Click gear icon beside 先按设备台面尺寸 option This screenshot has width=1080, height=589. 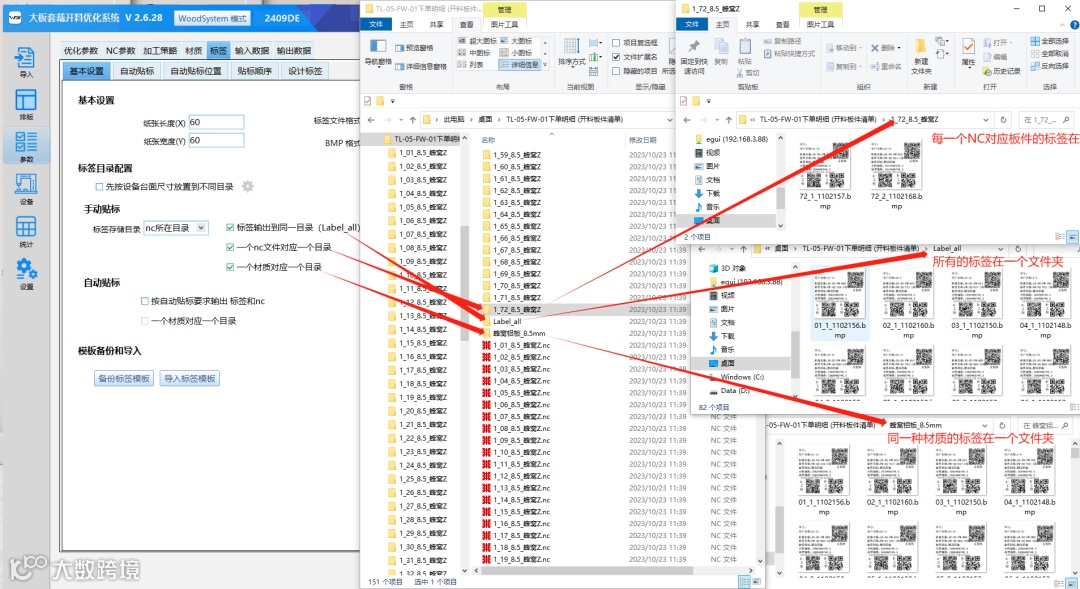(248, 186)
